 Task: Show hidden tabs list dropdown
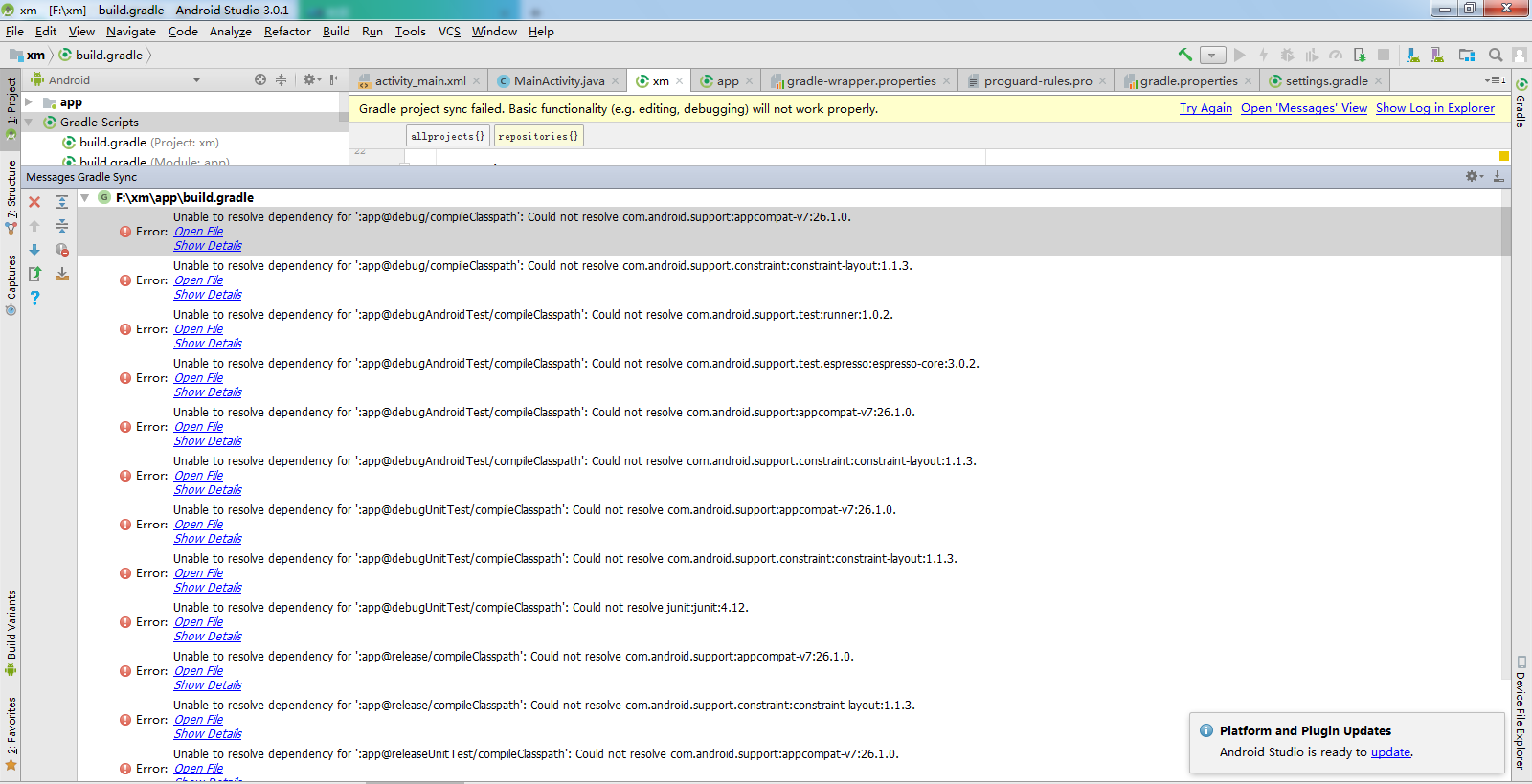(x=1495, y=80)
